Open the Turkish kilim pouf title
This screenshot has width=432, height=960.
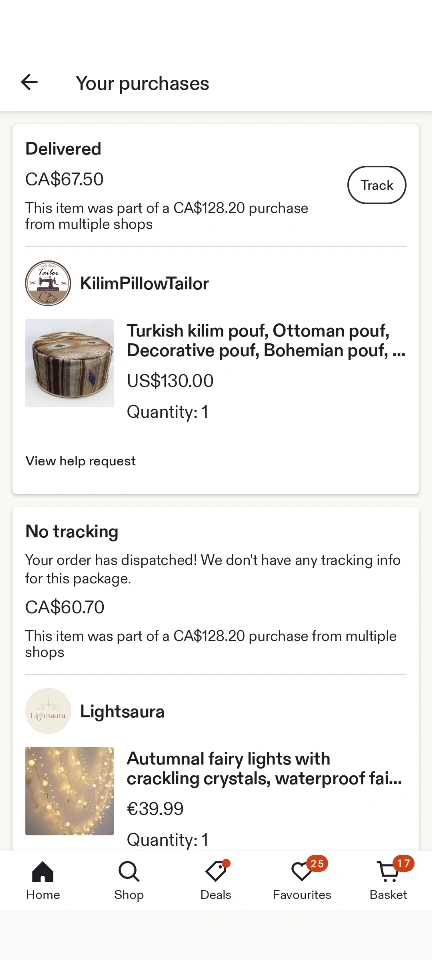(266, 340)
